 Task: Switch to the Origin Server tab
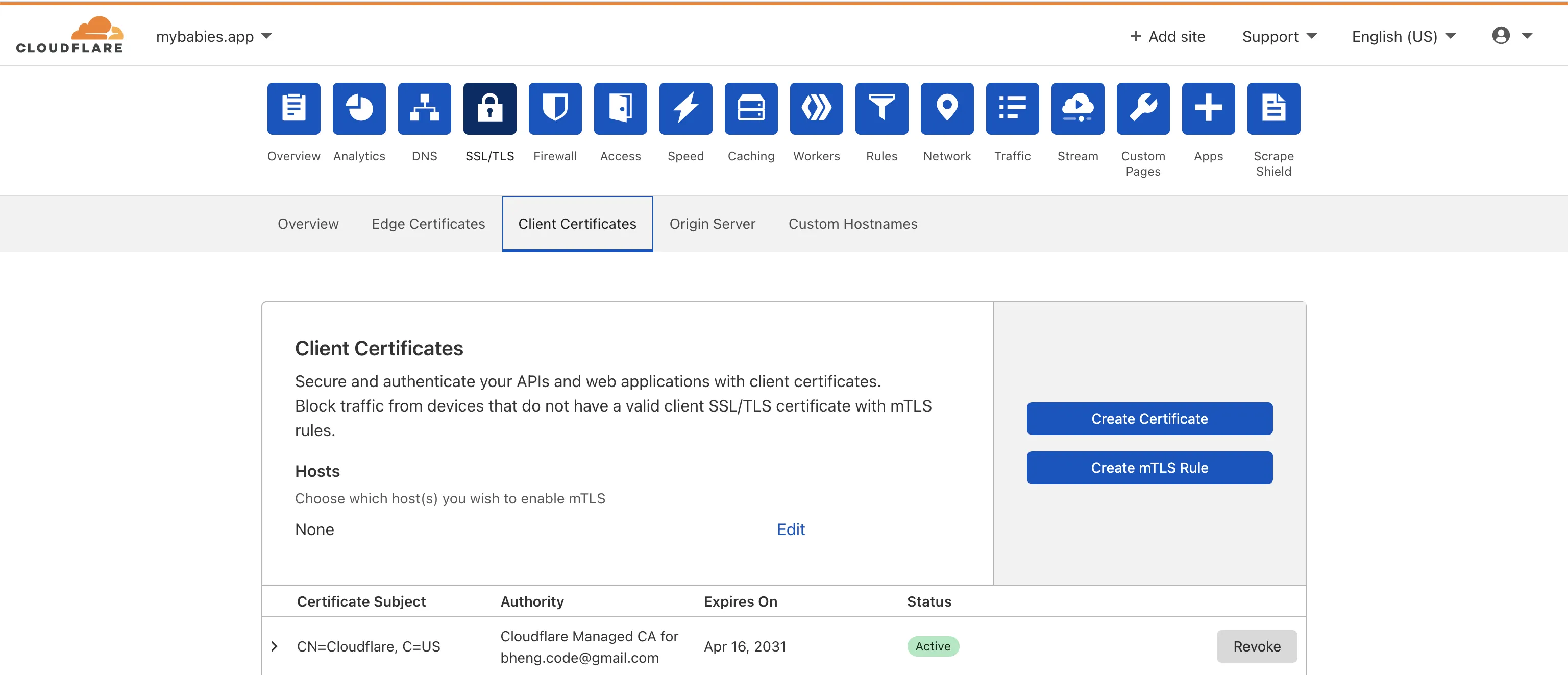coord(712,224)
